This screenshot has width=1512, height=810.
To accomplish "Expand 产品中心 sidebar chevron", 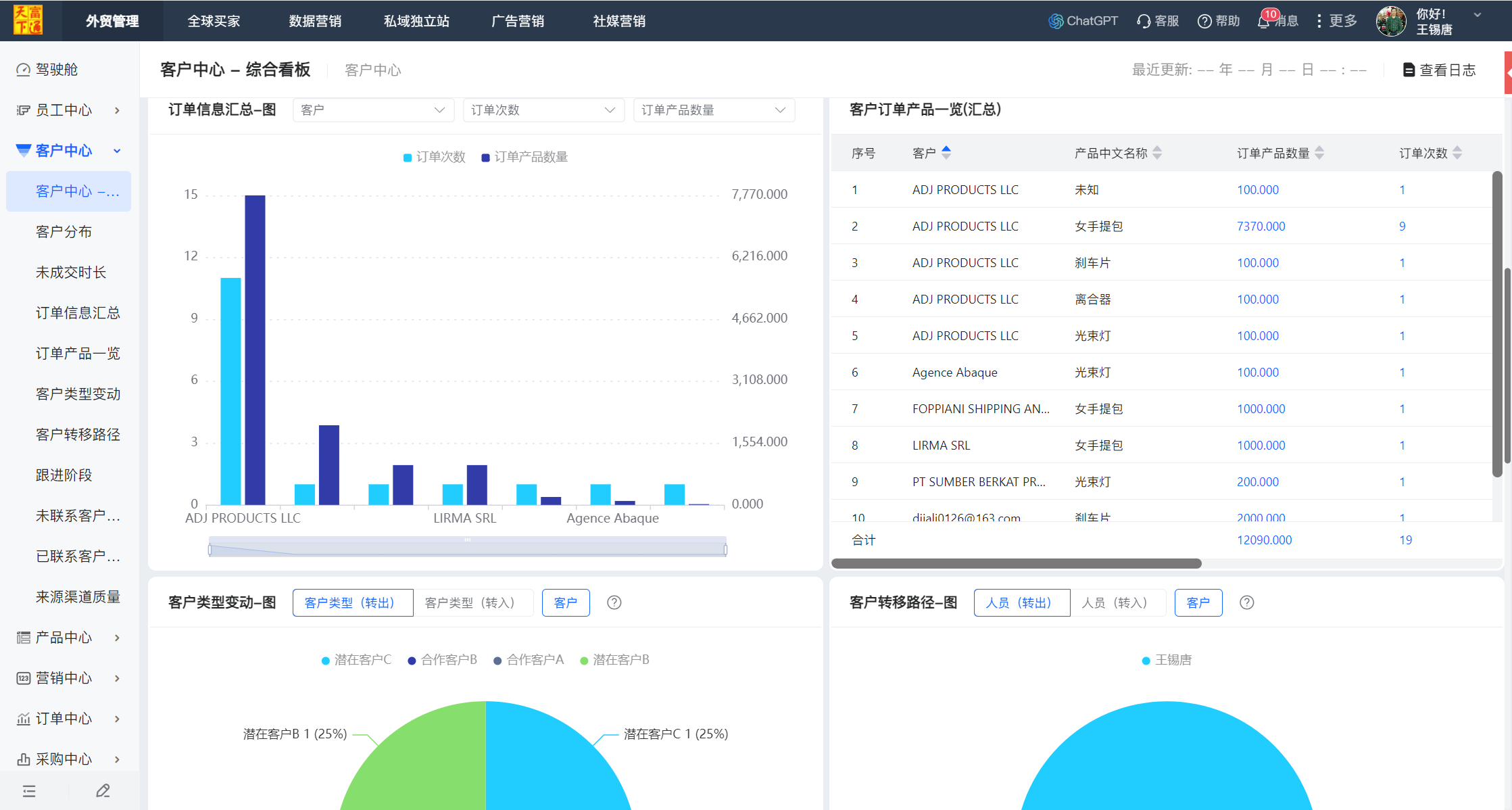I will pyautogui.click(x=118, y=638).
